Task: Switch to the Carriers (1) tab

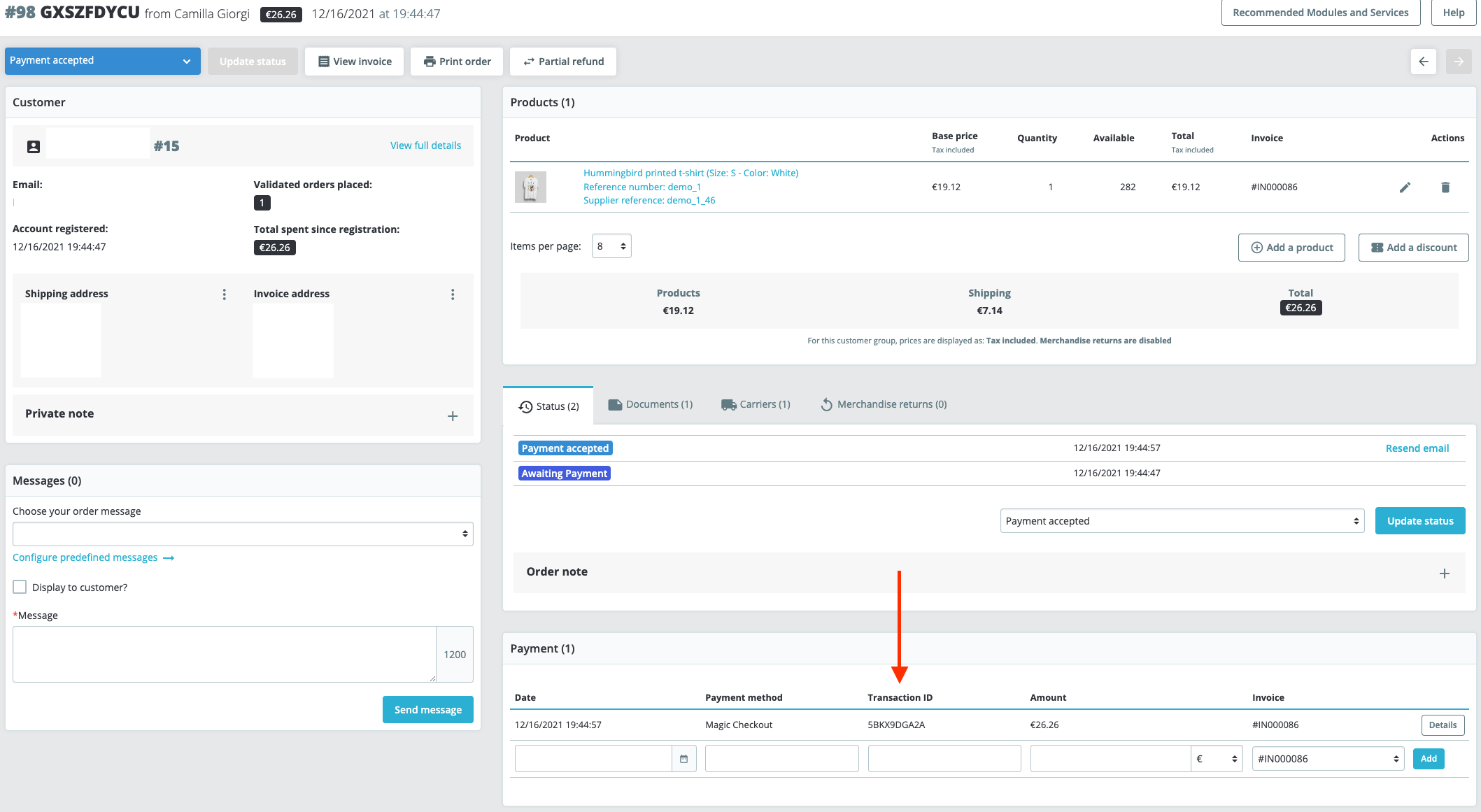Action: [x=756, y=404]
